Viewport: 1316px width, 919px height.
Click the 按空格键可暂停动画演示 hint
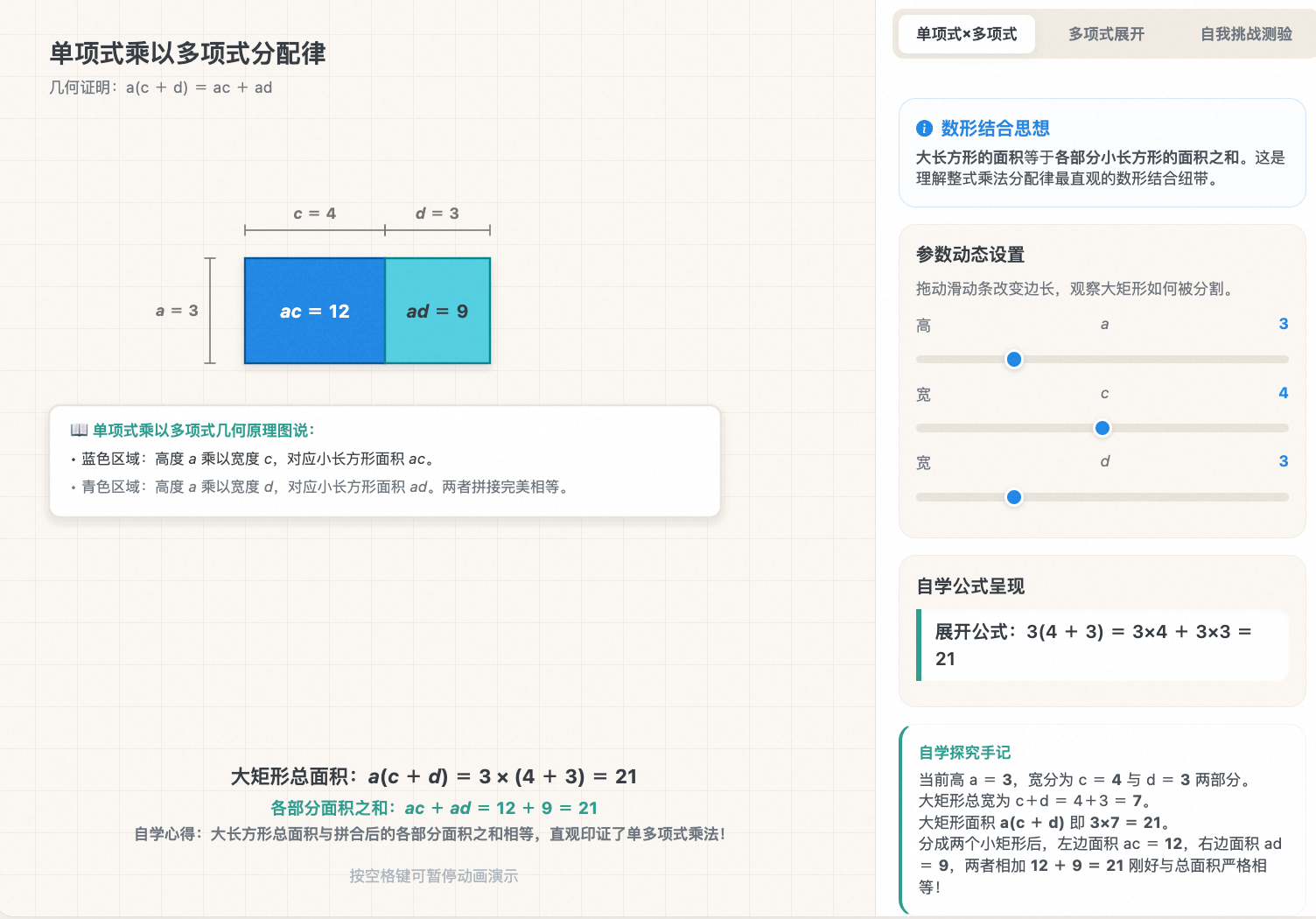pos(434,876)
